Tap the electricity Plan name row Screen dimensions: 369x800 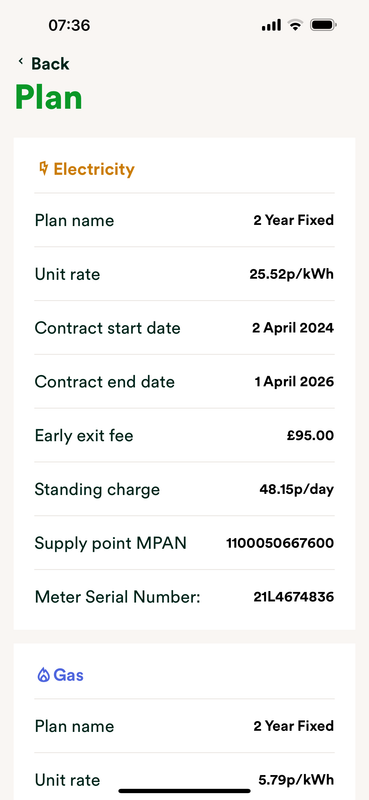click(184, 220)
